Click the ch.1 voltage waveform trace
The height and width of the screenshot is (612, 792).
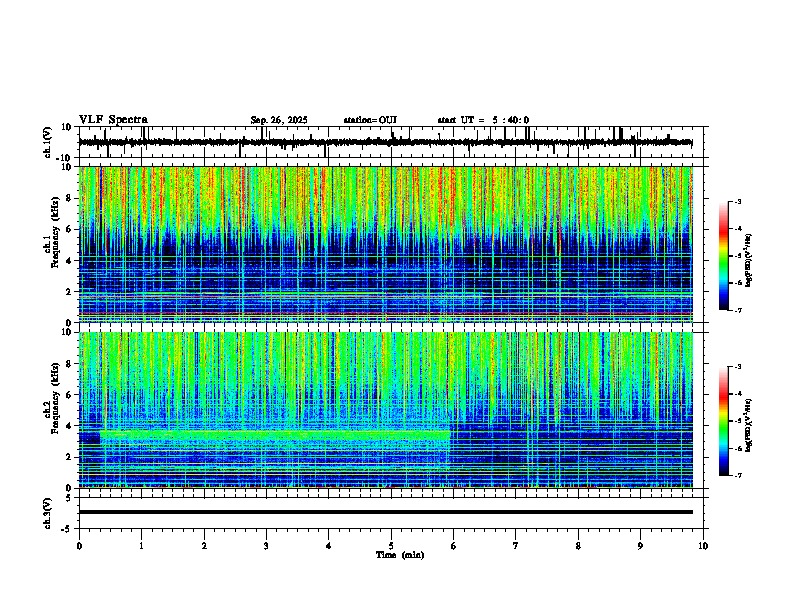(x=385, y=142)
